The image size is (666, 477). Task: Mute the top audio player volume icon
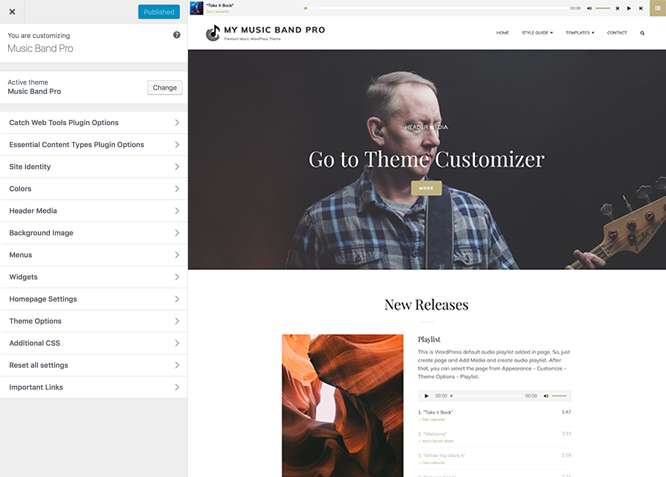click(x=590, y=8)
